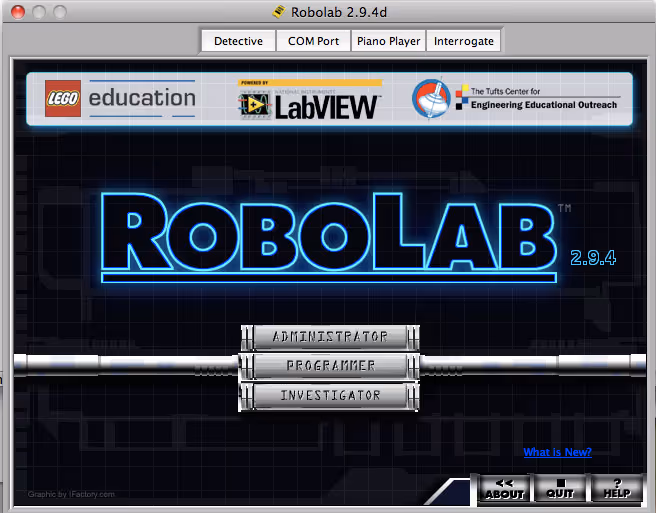The height and width of the screenshot is (513, 656).
Task: Open the COM Port settings
Action: 313,41
